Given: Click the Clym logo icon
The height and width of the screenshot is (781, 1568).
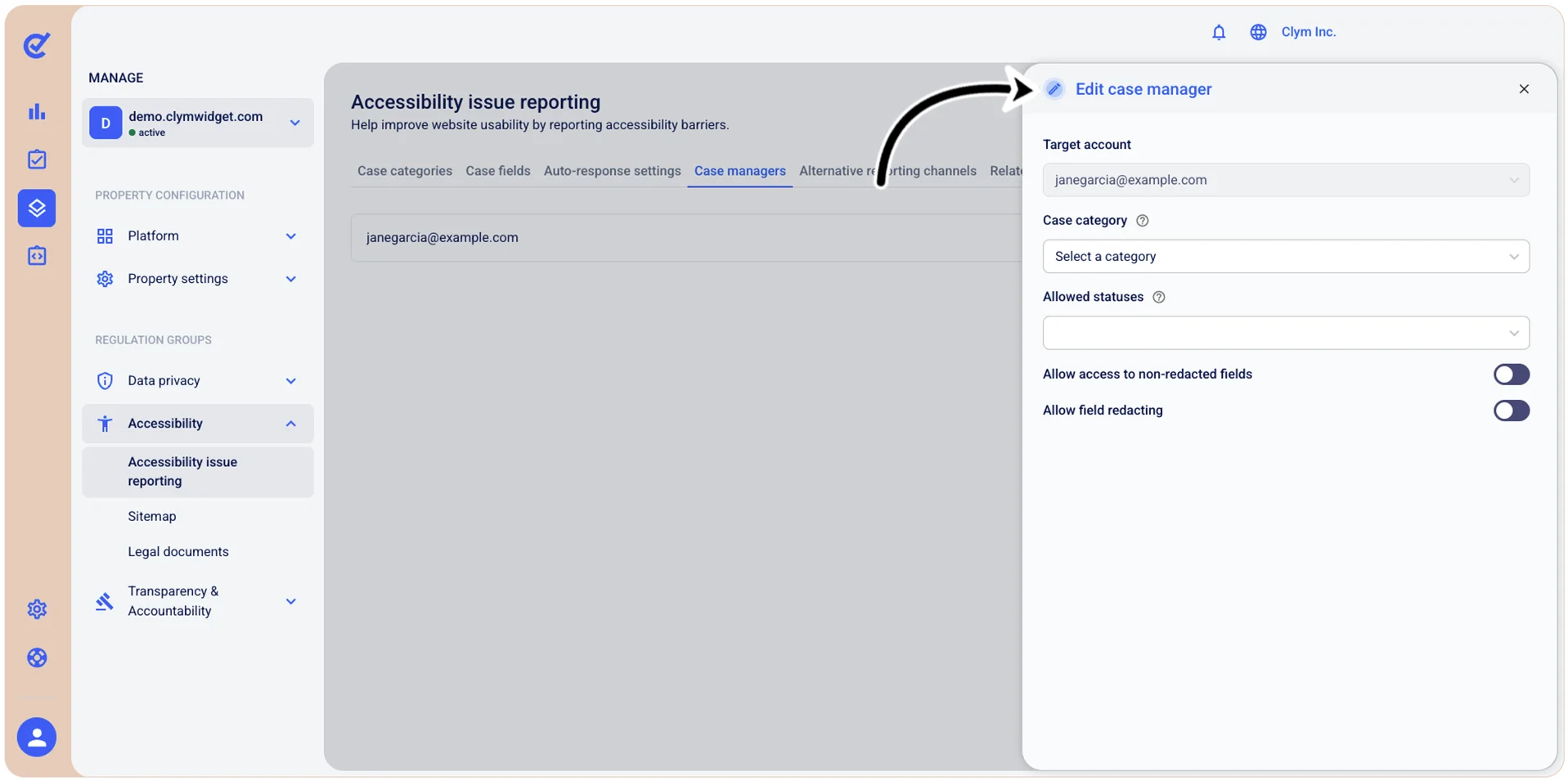Looking at the screenshot, I should coord(37,45).
